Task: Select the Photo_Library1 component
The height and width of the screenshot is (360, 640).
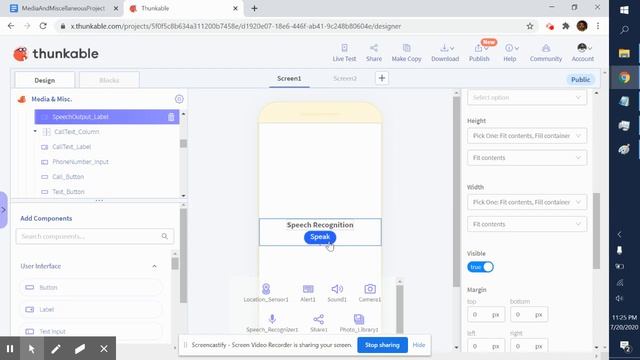Action: pyautogui.click(x=359, y=322)
